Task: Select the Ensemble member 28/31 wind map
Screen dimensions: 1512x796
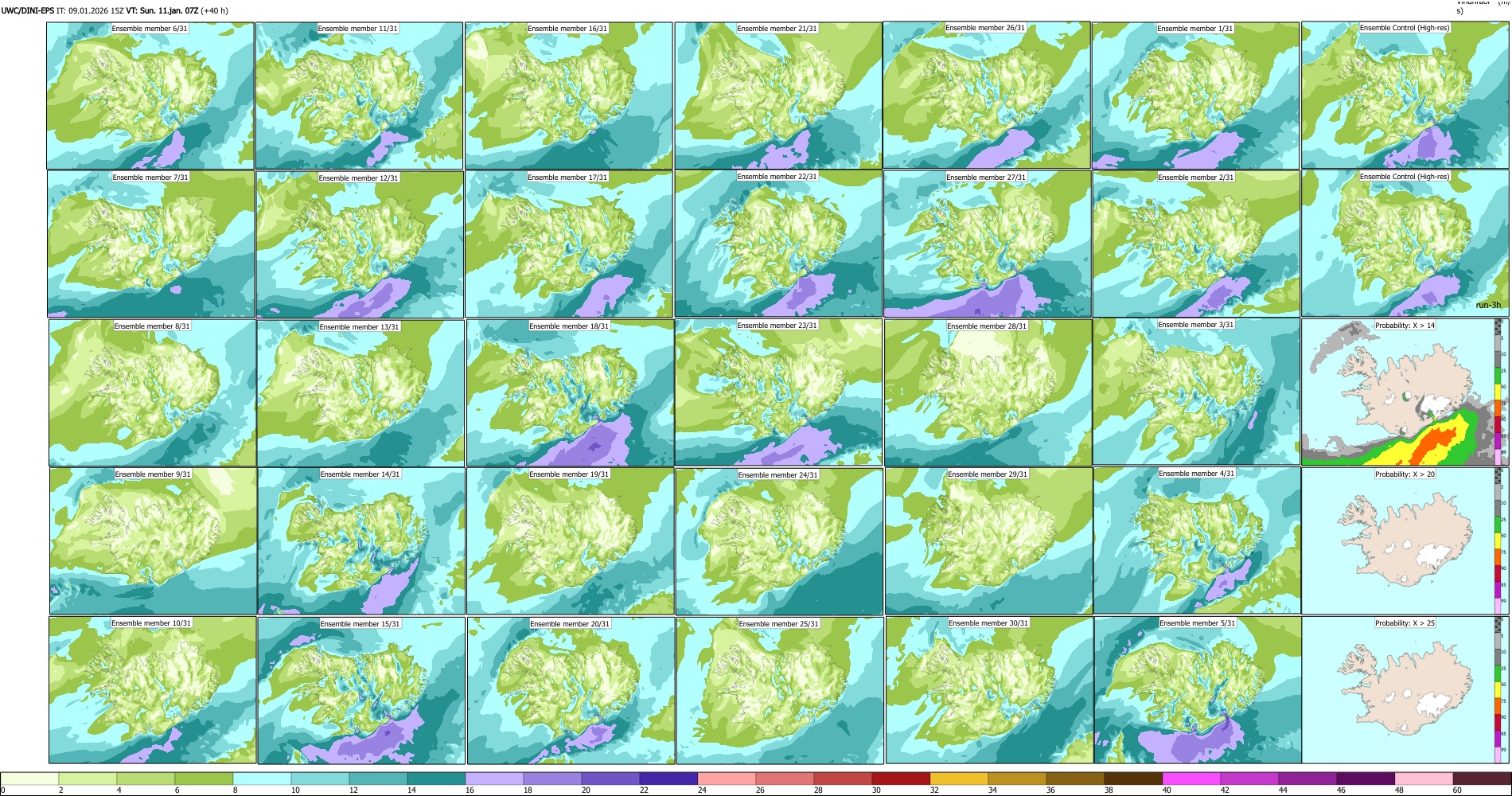Action: tap(988, 392)
